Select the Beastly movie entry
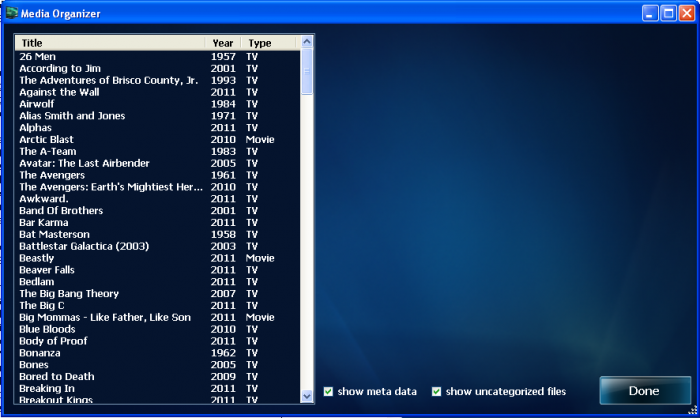 click(x=158, y=258)
